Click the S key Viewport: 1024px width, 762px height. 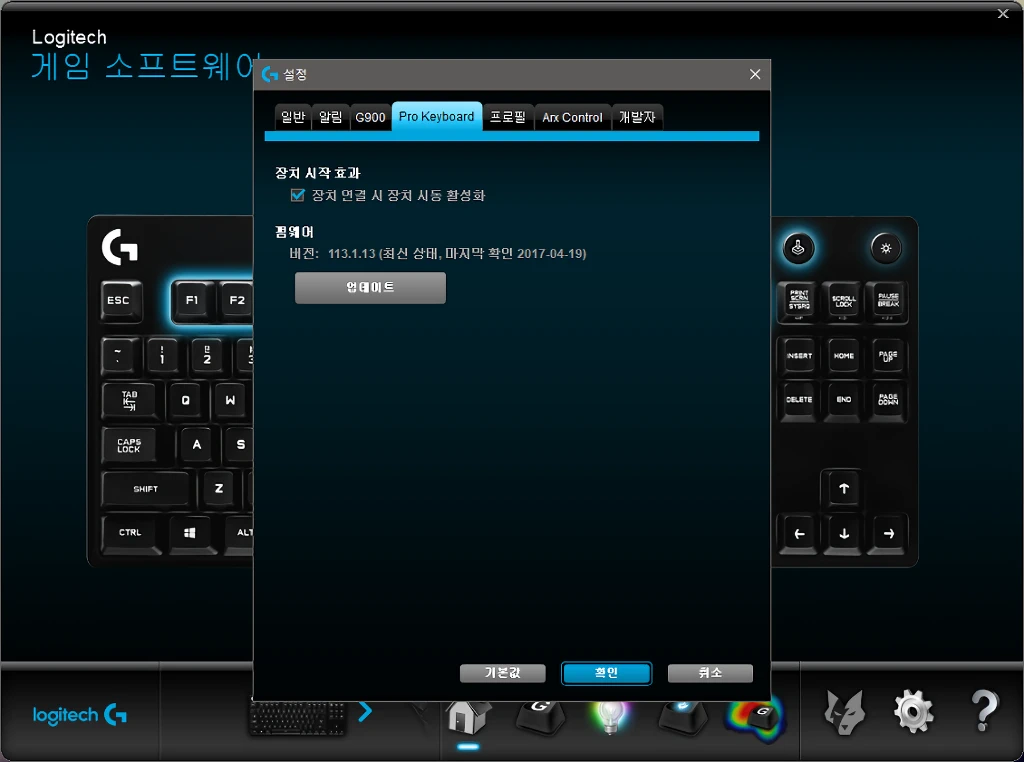coord(239,445)
